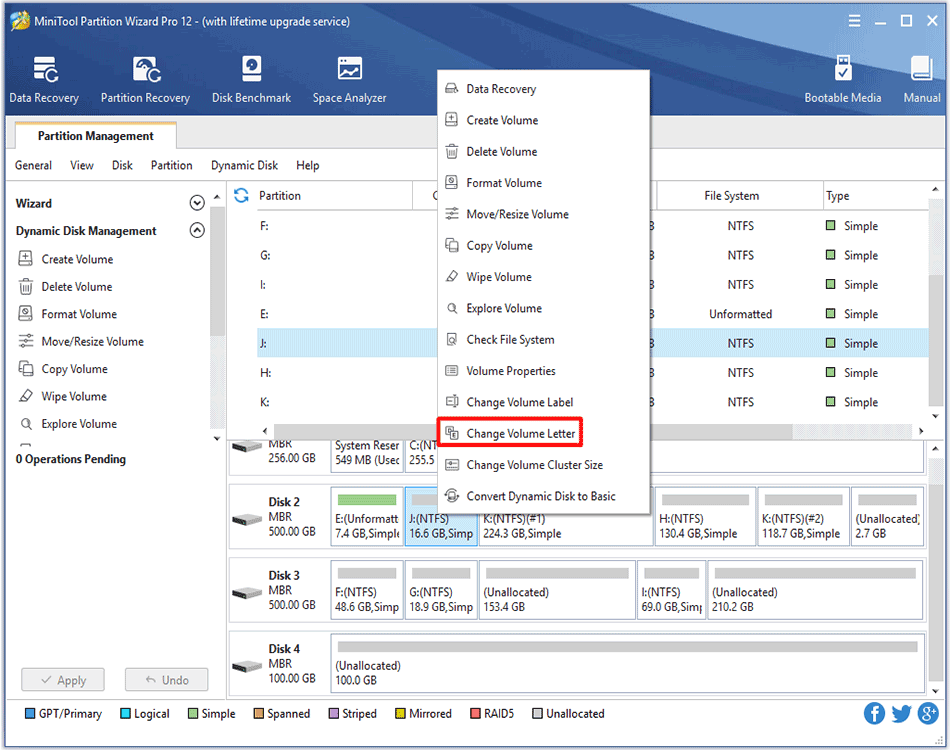Select Wipe Volume in the sidebar
This screenshot has height=750, width=950.
[74, 396]
